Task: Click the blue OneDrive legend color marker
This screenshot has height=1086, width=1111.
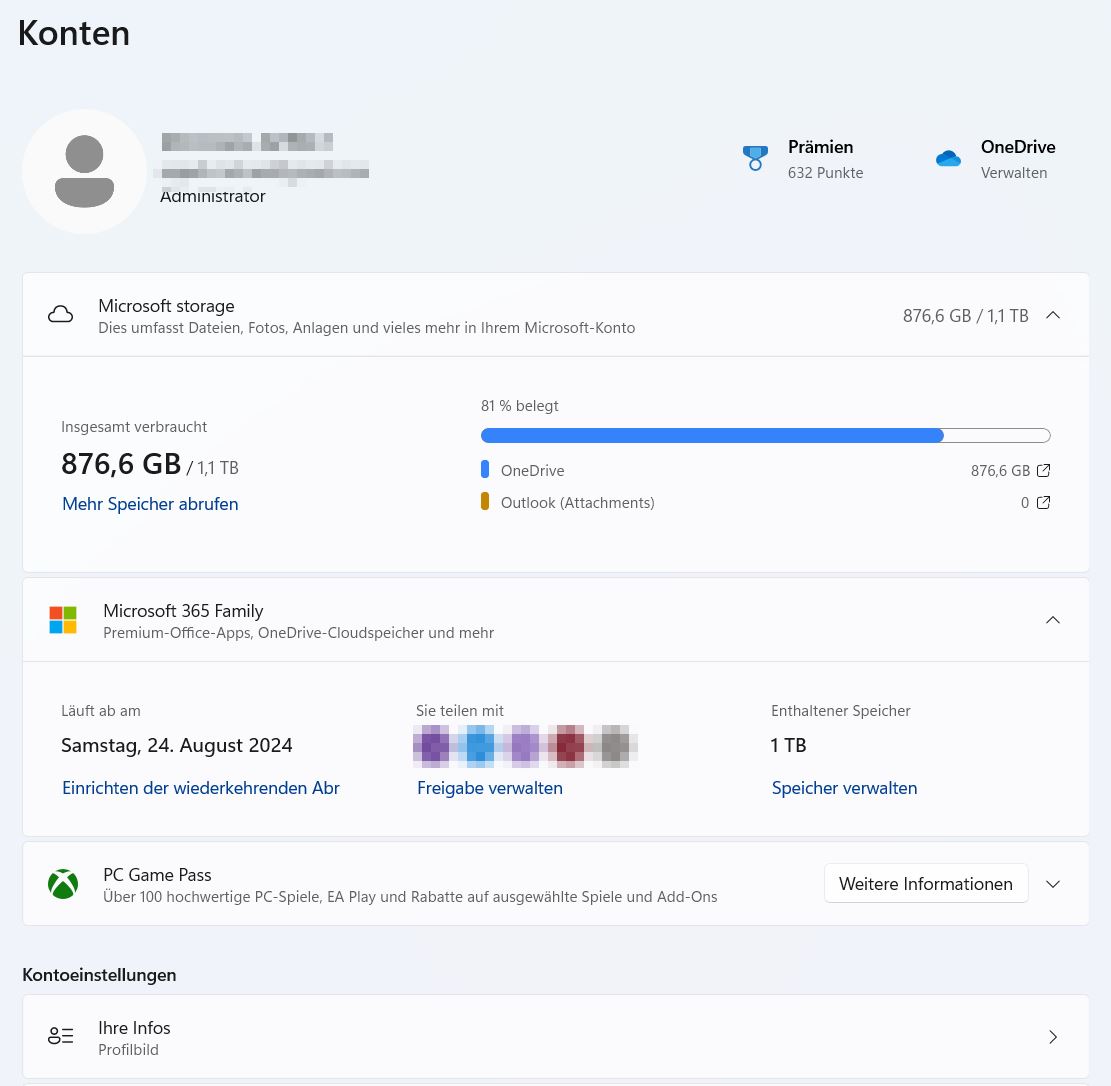Action: pyautogui.click(x=485, y=470)
